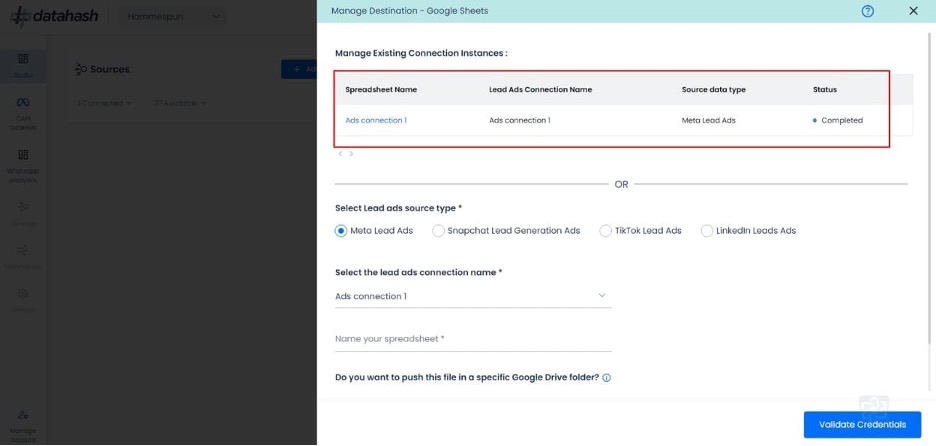The height and width of the screenshot is (446, 936).
Task: Expand the 1 Connected sources filter
Action: [105, 103]
